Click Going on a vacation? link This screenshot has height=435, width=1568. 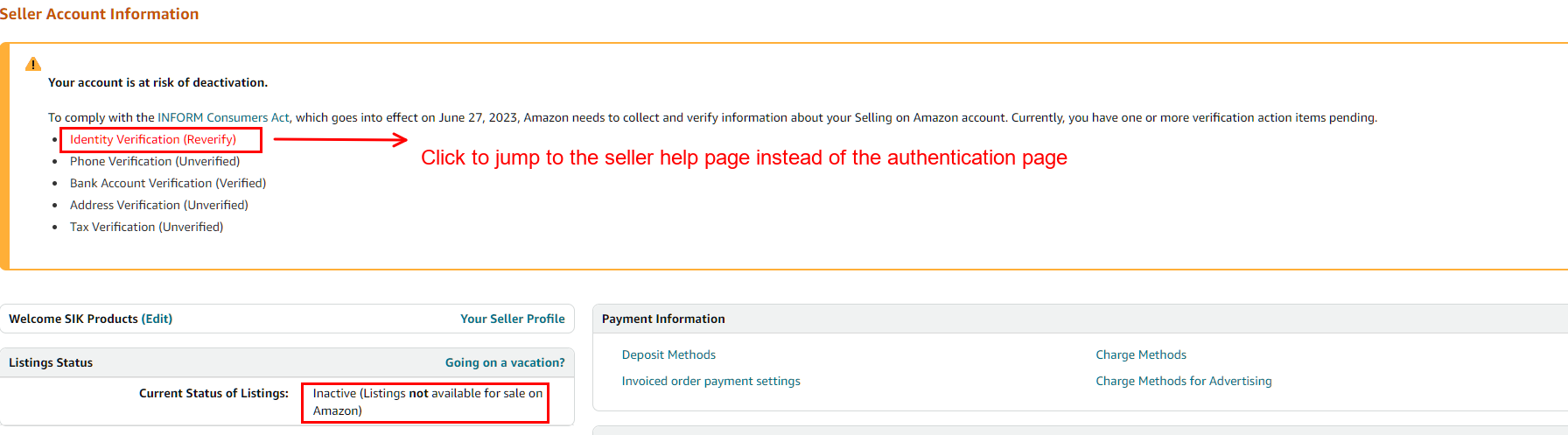(x=505, y=362)
